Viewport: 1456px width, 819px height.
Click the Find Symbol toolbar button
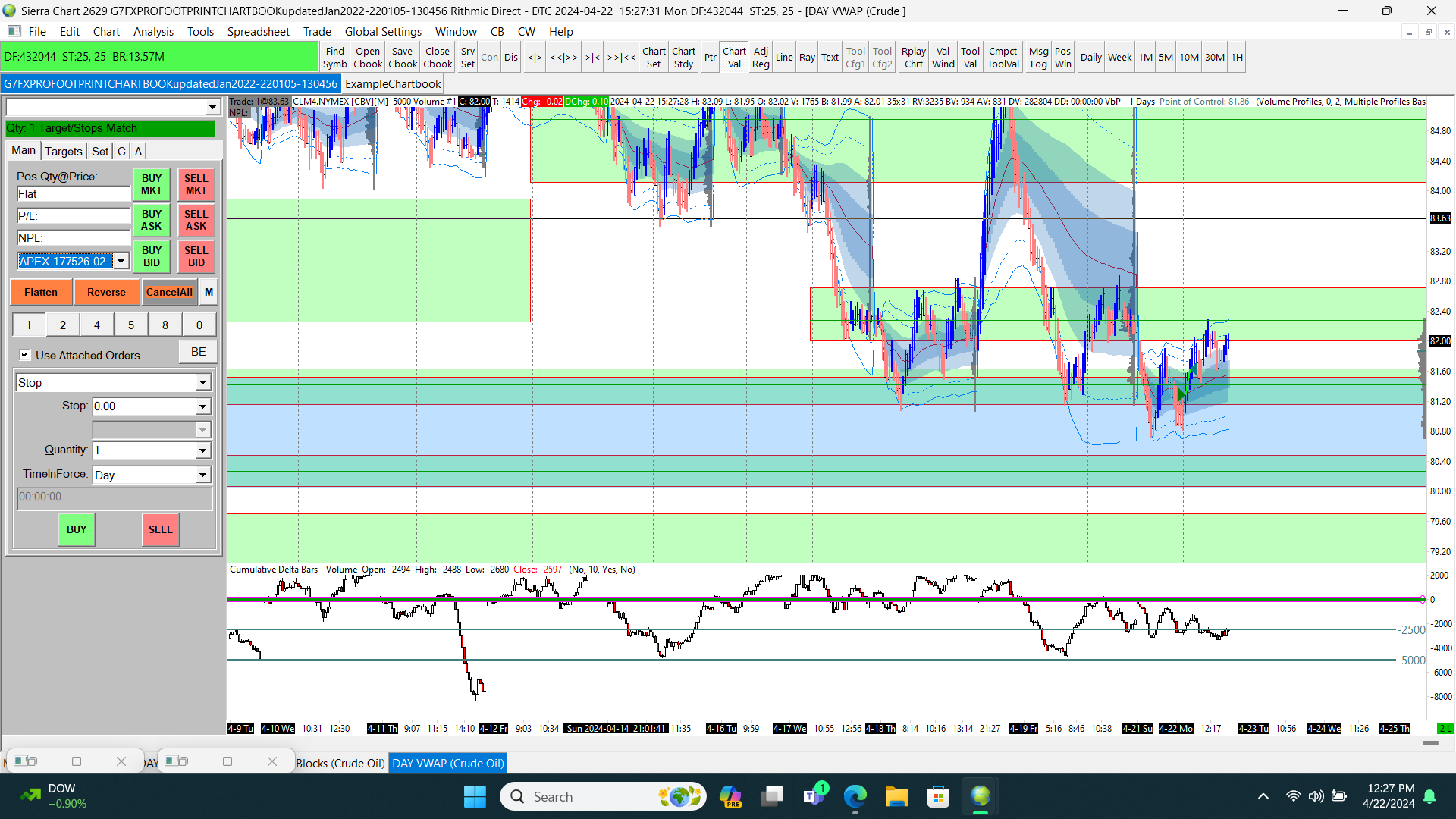pyautogui.click(x=334, y=58)
